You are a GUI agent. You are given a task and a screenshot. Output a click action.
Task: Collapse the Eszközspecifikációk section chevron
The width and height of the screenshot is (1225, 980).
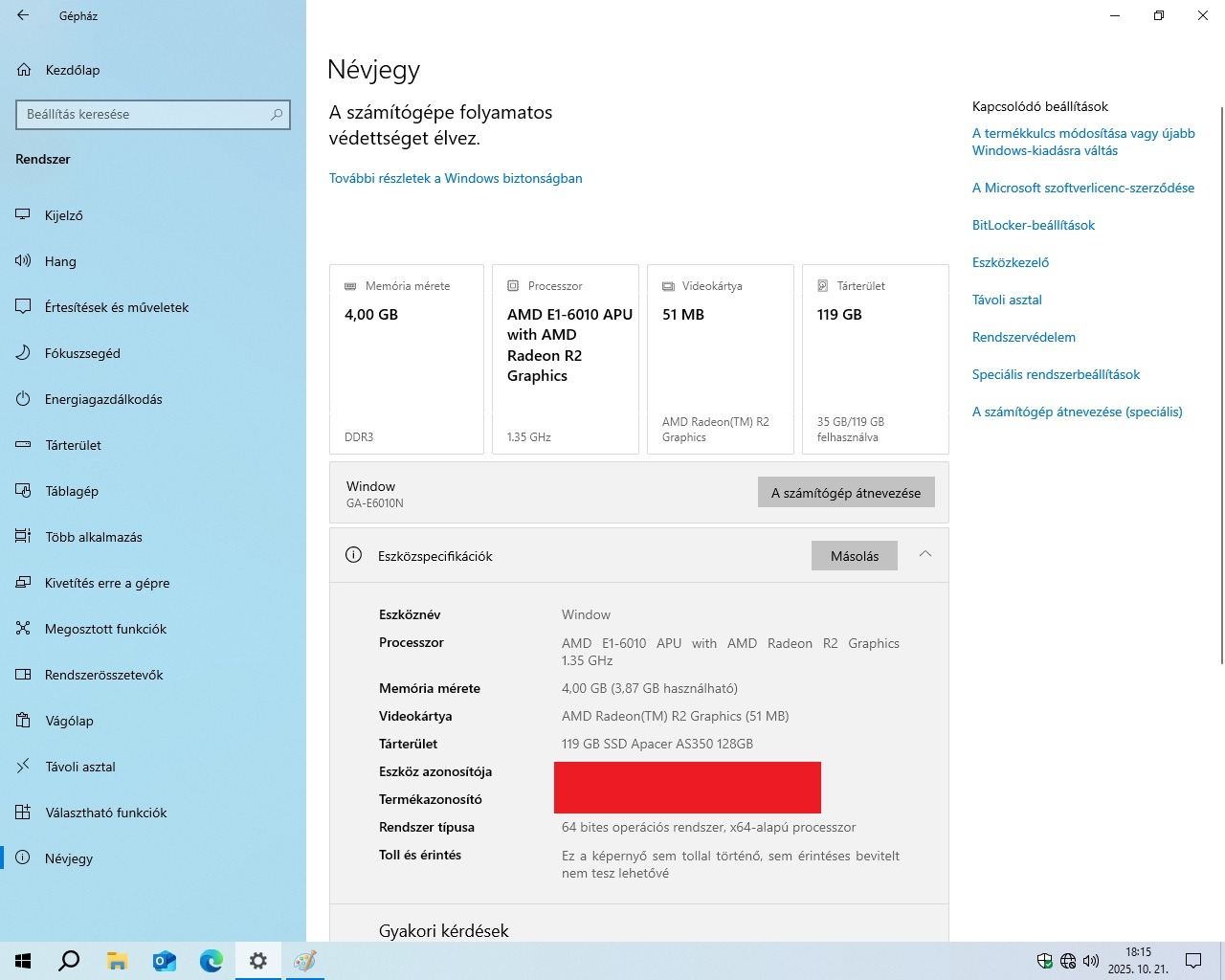(x=925, y=554)
